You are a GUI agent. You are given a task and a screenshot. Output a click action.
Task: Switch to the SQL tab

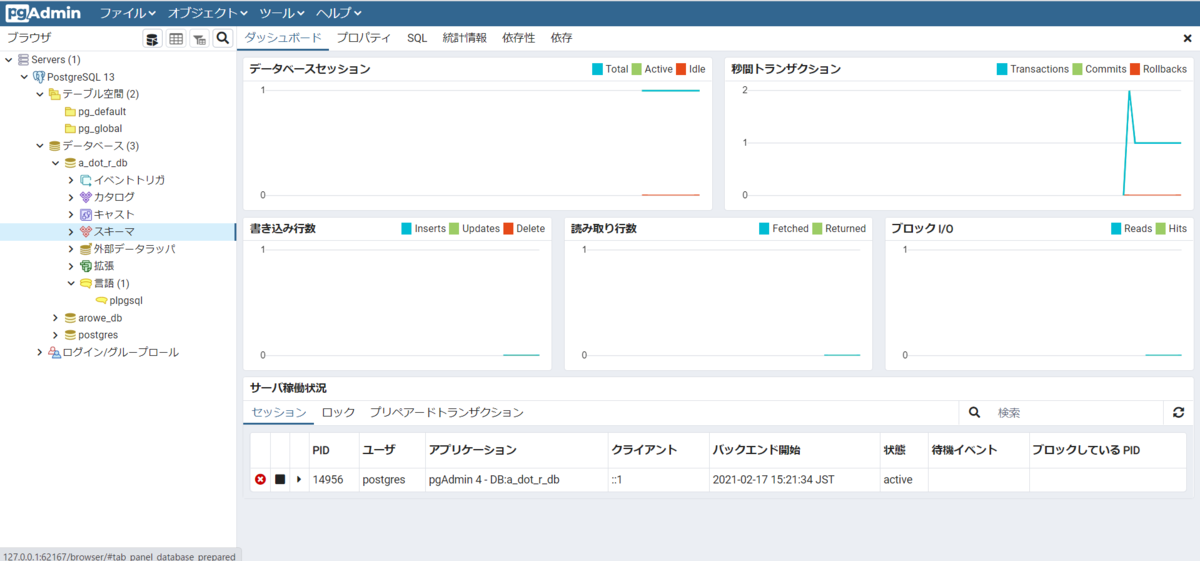click(417, 38)
